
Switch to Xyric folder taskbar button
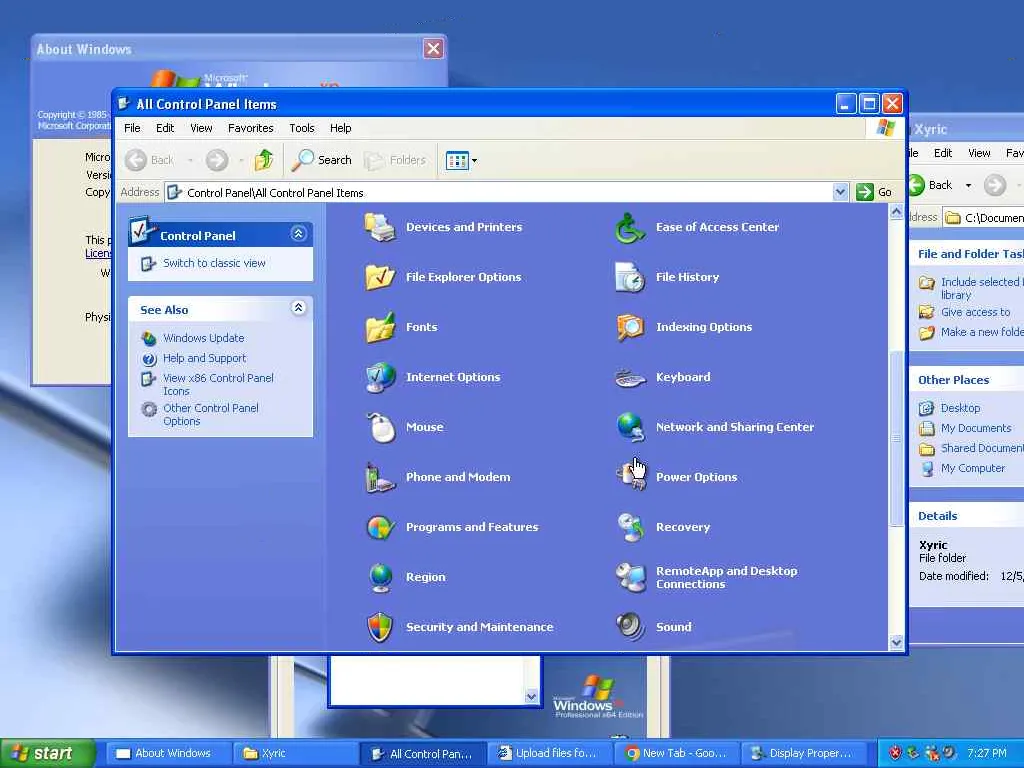click(295, 753)
